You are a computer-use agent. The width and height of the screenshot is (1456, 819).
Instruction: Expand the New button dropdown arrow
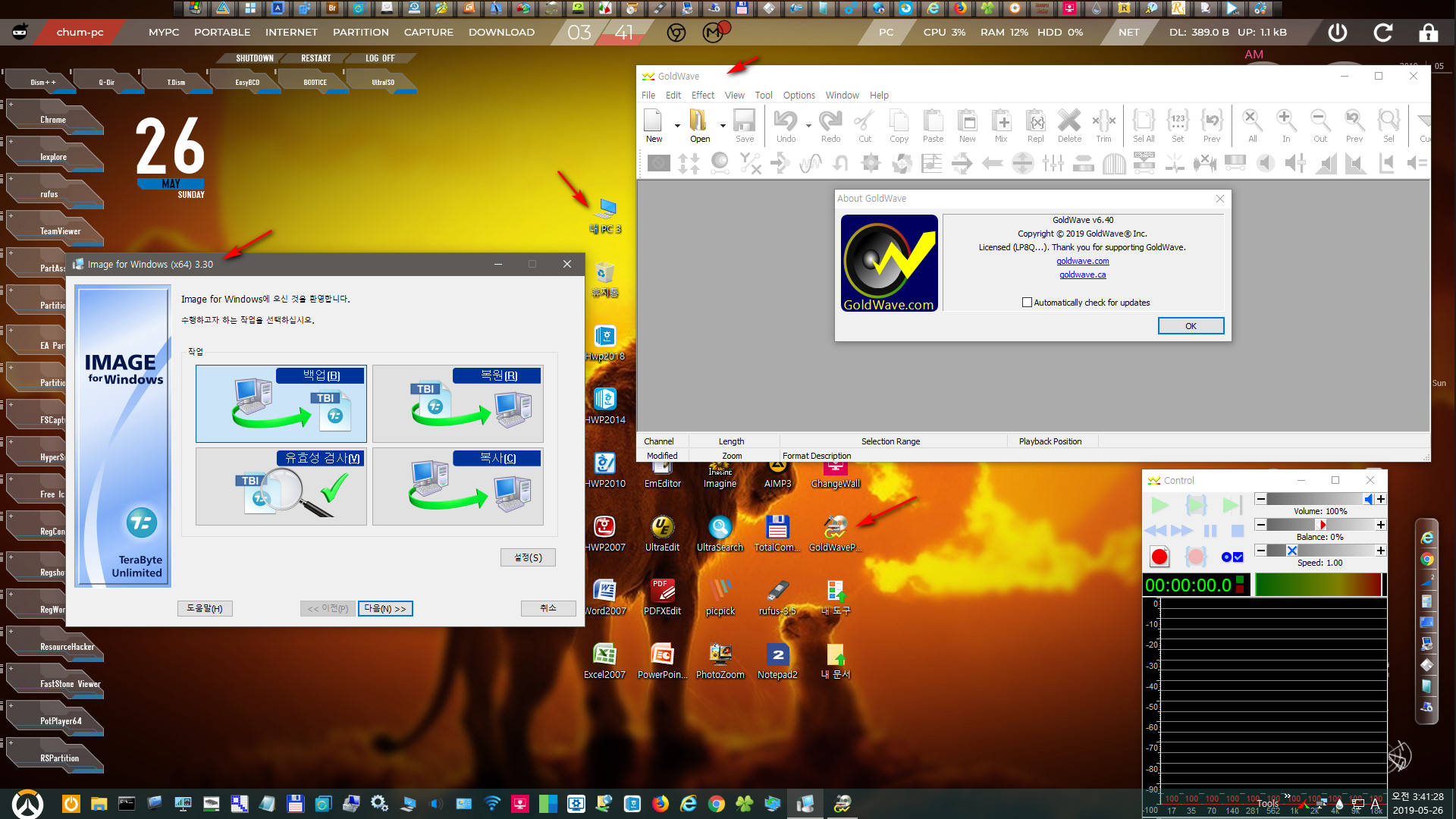[x=677, y=126]
